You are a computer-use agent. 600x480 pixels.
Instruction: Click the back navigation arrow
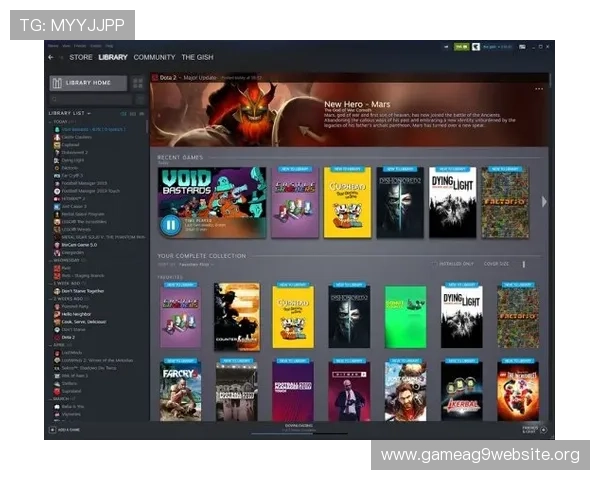click(x=50, y=58)
